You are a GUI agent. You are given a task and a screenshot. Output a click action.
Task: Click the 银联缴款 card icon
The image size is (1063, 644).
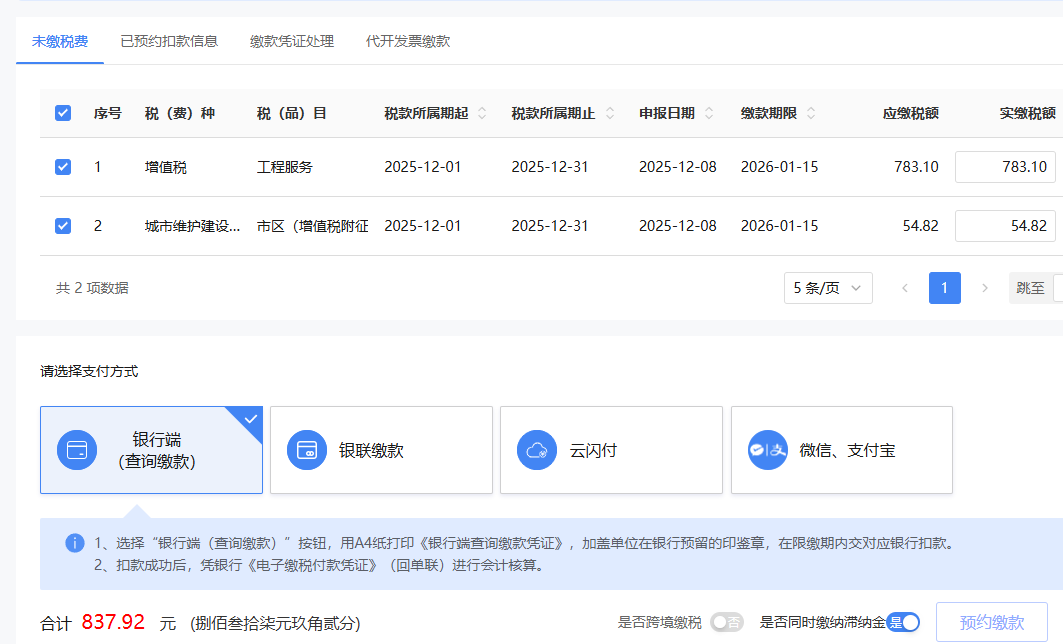(308, 450)
